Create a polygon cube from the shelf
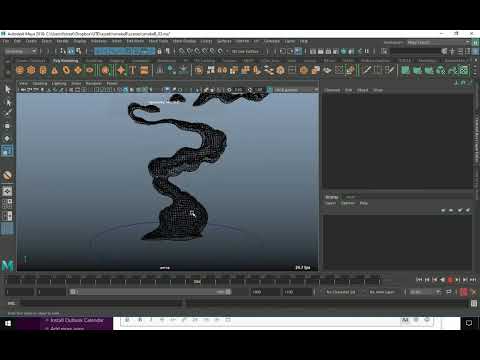Screen dimensions: 480x360 click(x=31, y=70)
